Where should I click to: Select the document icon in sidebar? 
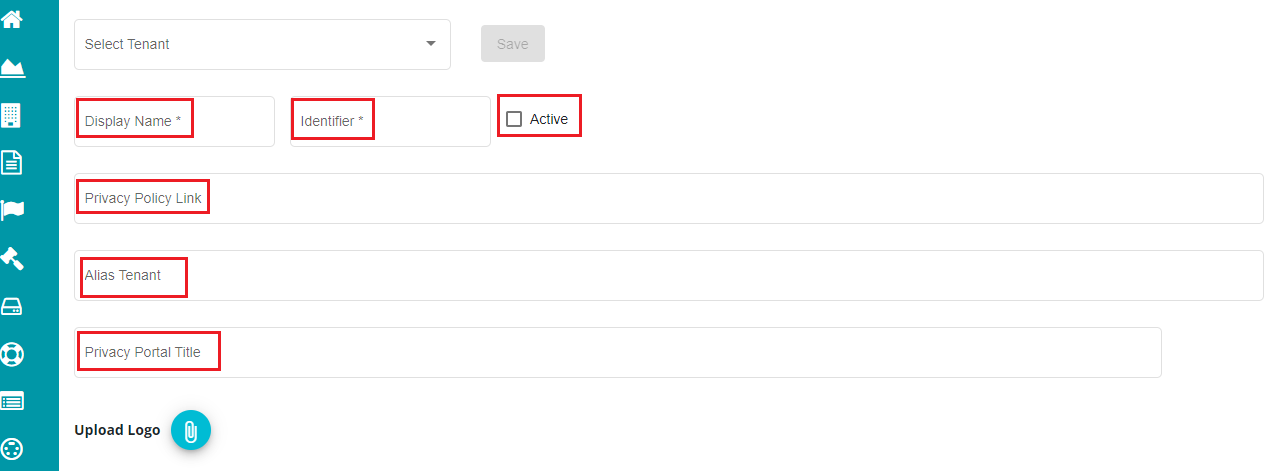(x=12, y=162)
